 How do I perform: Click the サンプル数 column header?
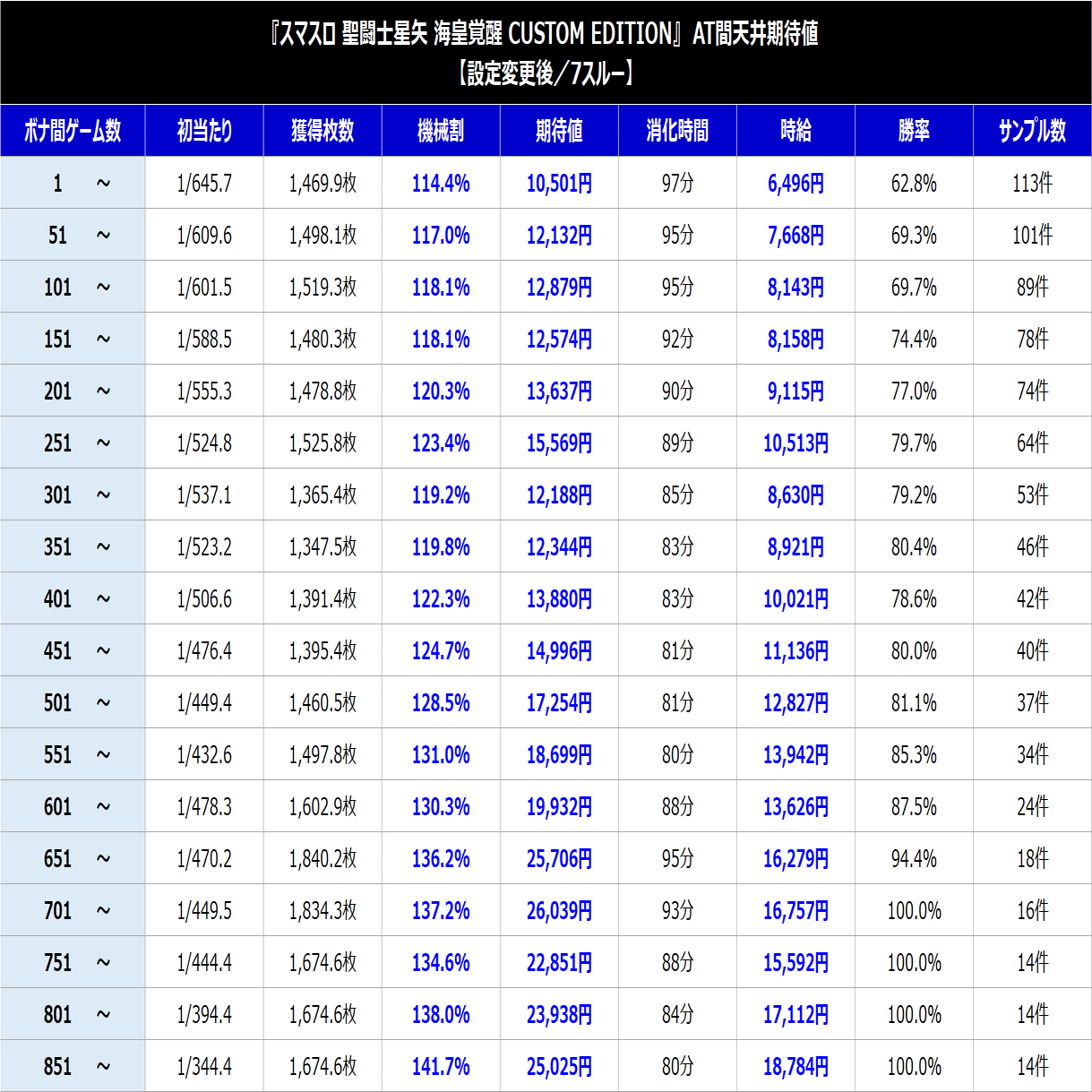point(1032,131)
